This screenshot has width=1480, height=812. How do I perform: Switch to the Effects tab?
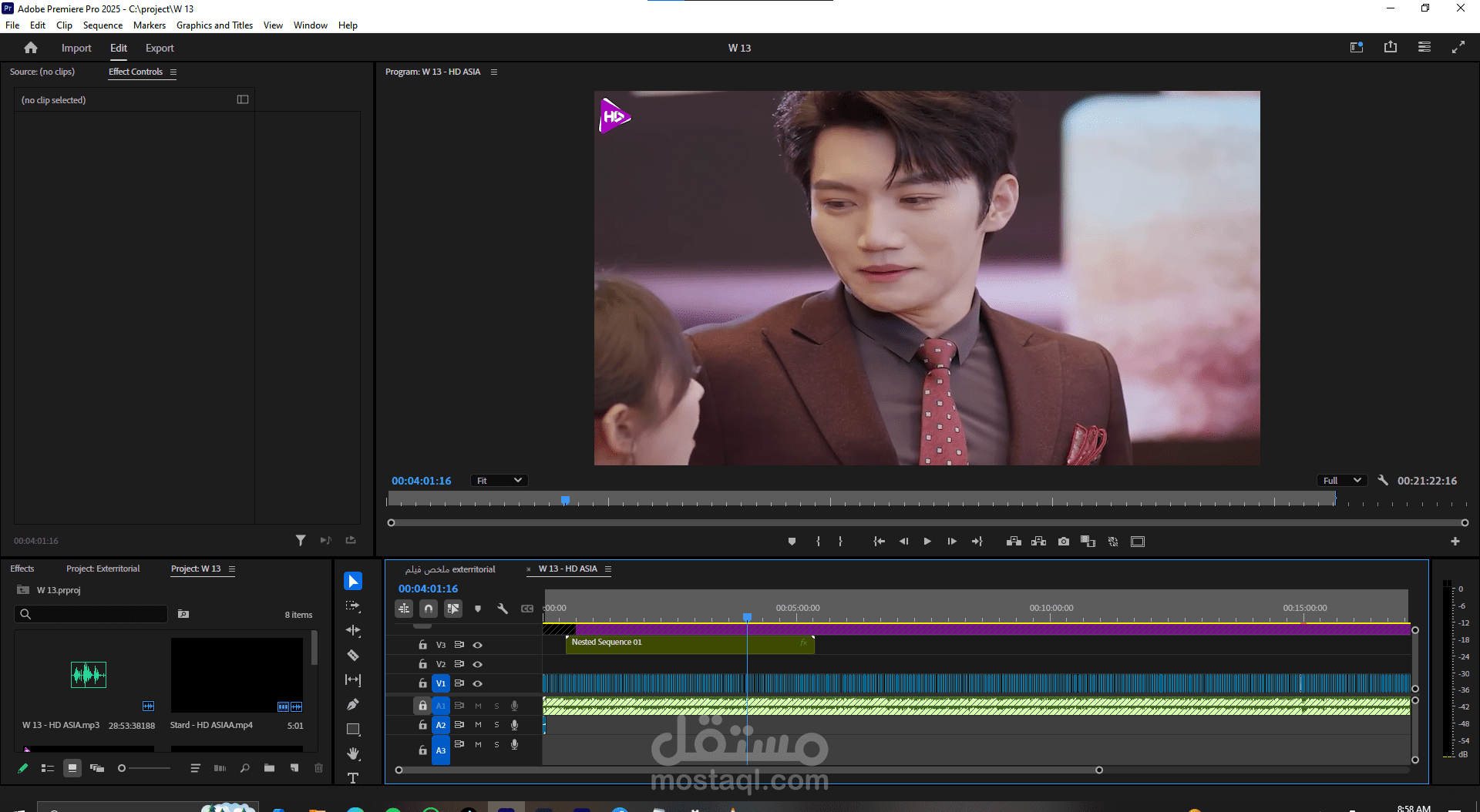pyautogui.click(x=22, y=569)
